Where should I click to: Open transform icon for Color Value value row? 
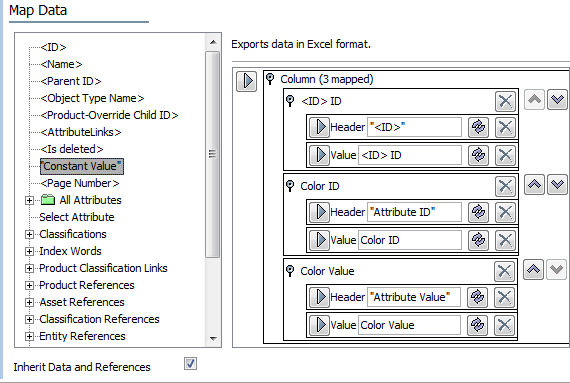(x=477, y=325)
